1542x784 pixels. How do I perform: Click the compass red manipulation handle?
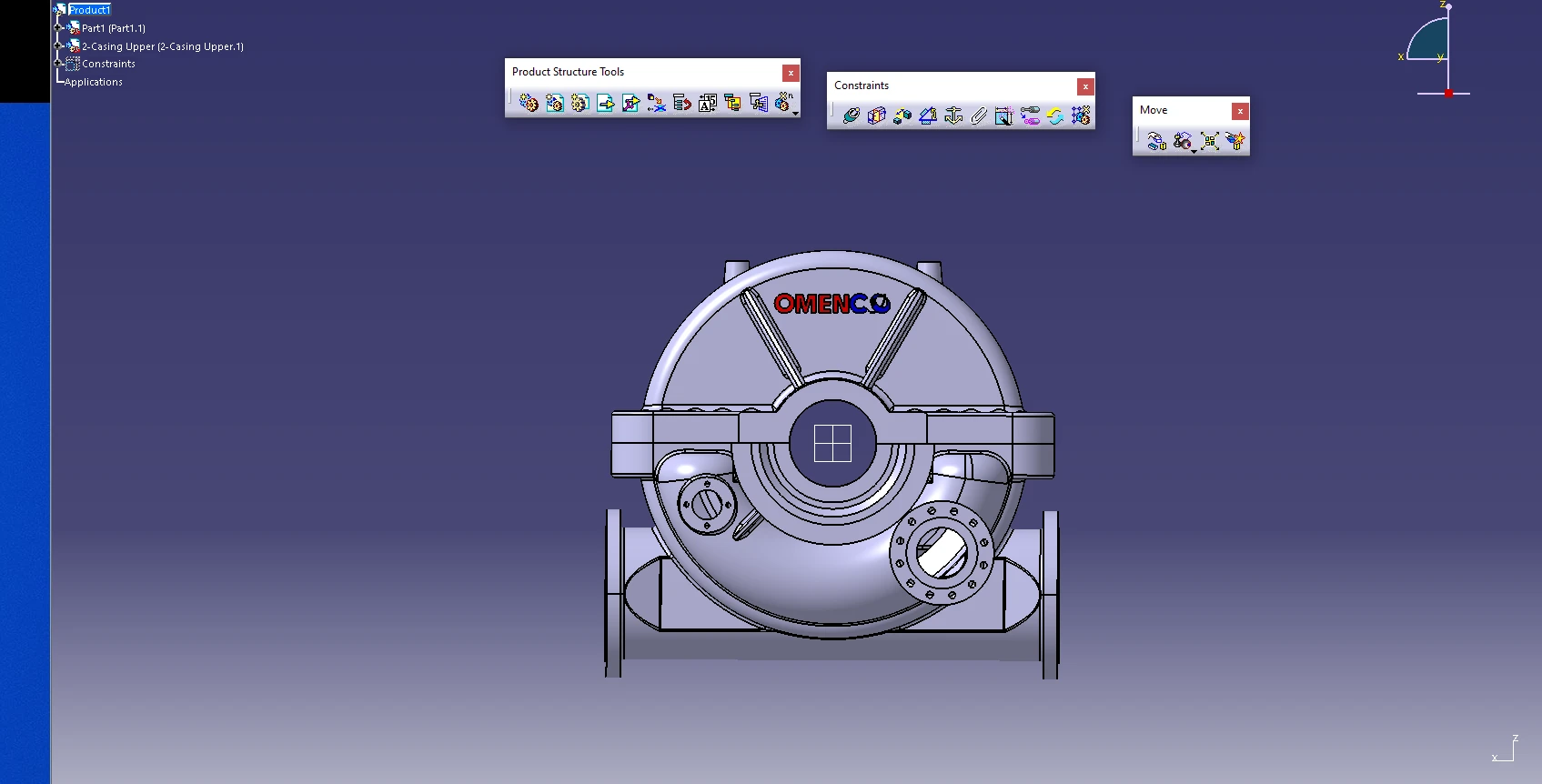coord(1448,93)
